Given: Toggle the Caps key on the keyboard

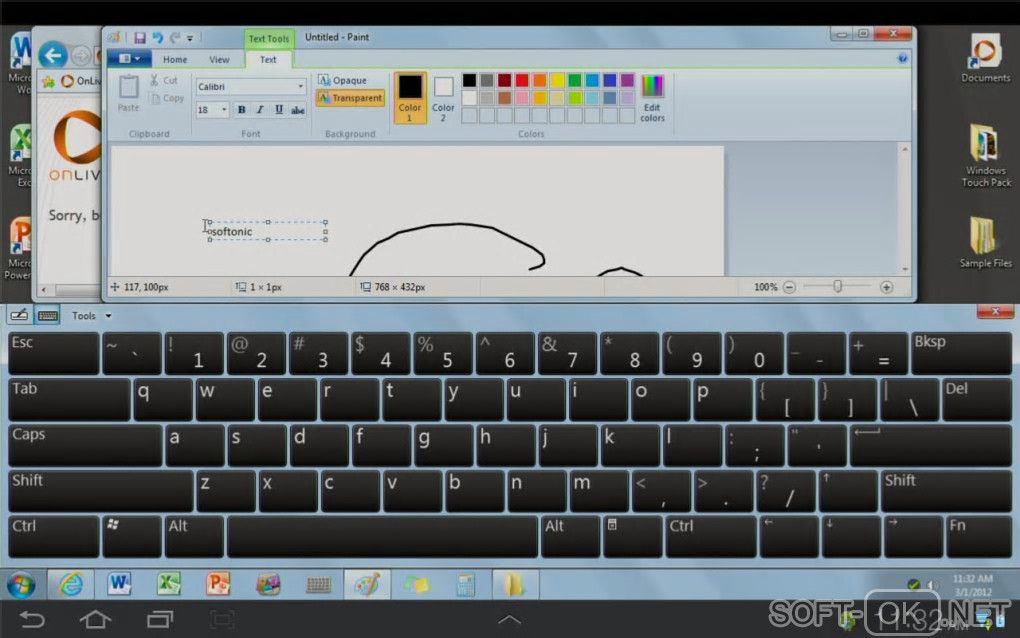Looking at the screenshot, I should [x=85, y=445].
